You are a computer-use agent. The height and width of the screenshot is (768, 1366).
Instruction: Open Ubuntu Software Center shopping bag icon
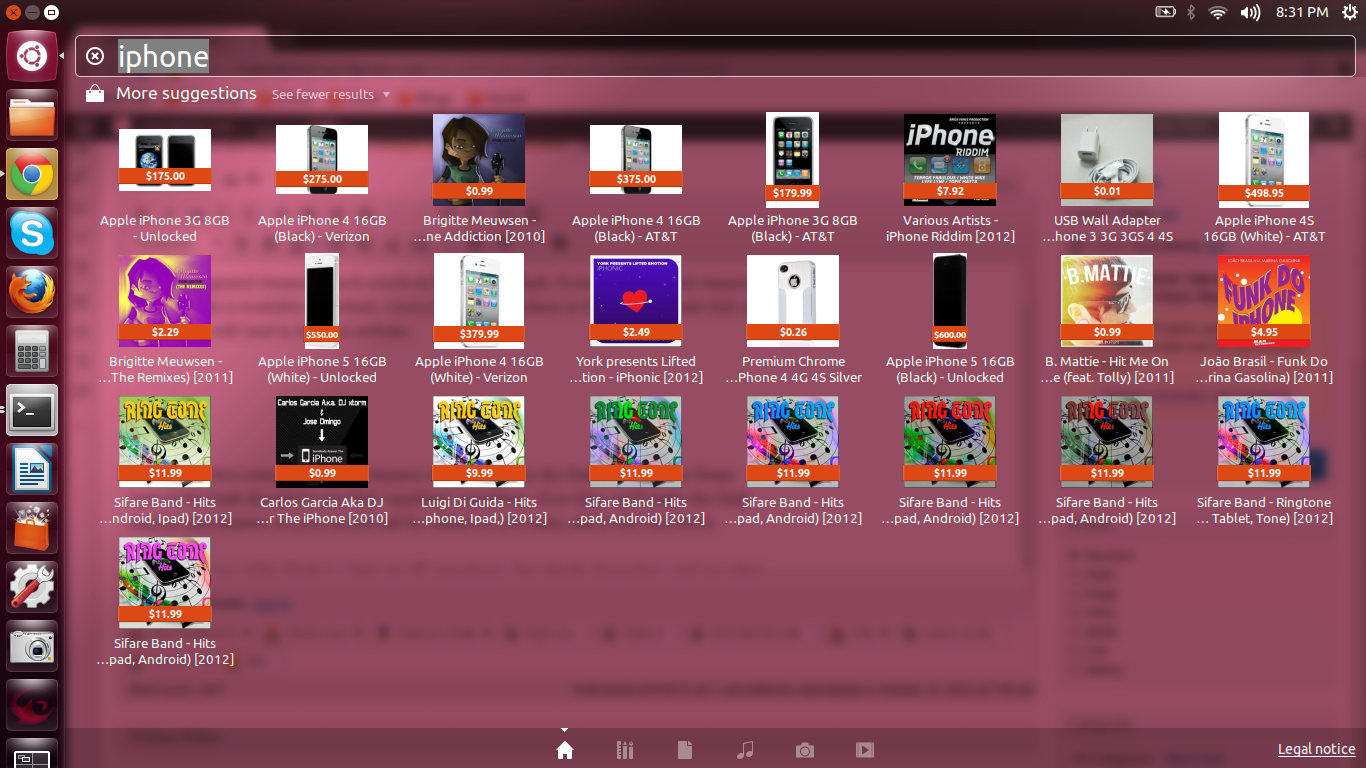tap(32, 528)
